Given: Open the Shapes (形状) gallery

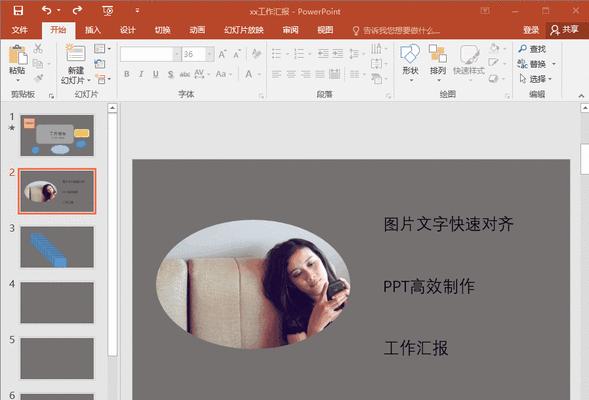Looking at the screenshot, I should click(410, 62).
